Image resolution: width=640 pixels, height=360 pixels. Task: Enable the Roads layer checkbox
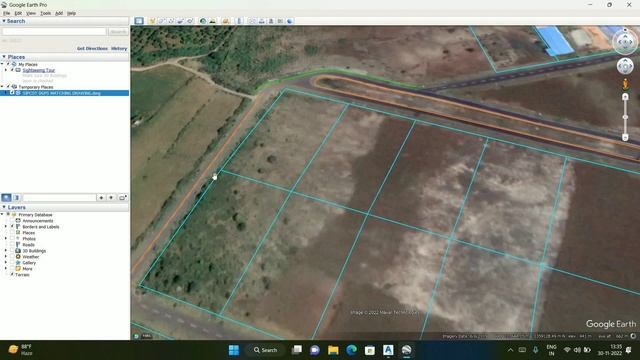tap(12, 244)
